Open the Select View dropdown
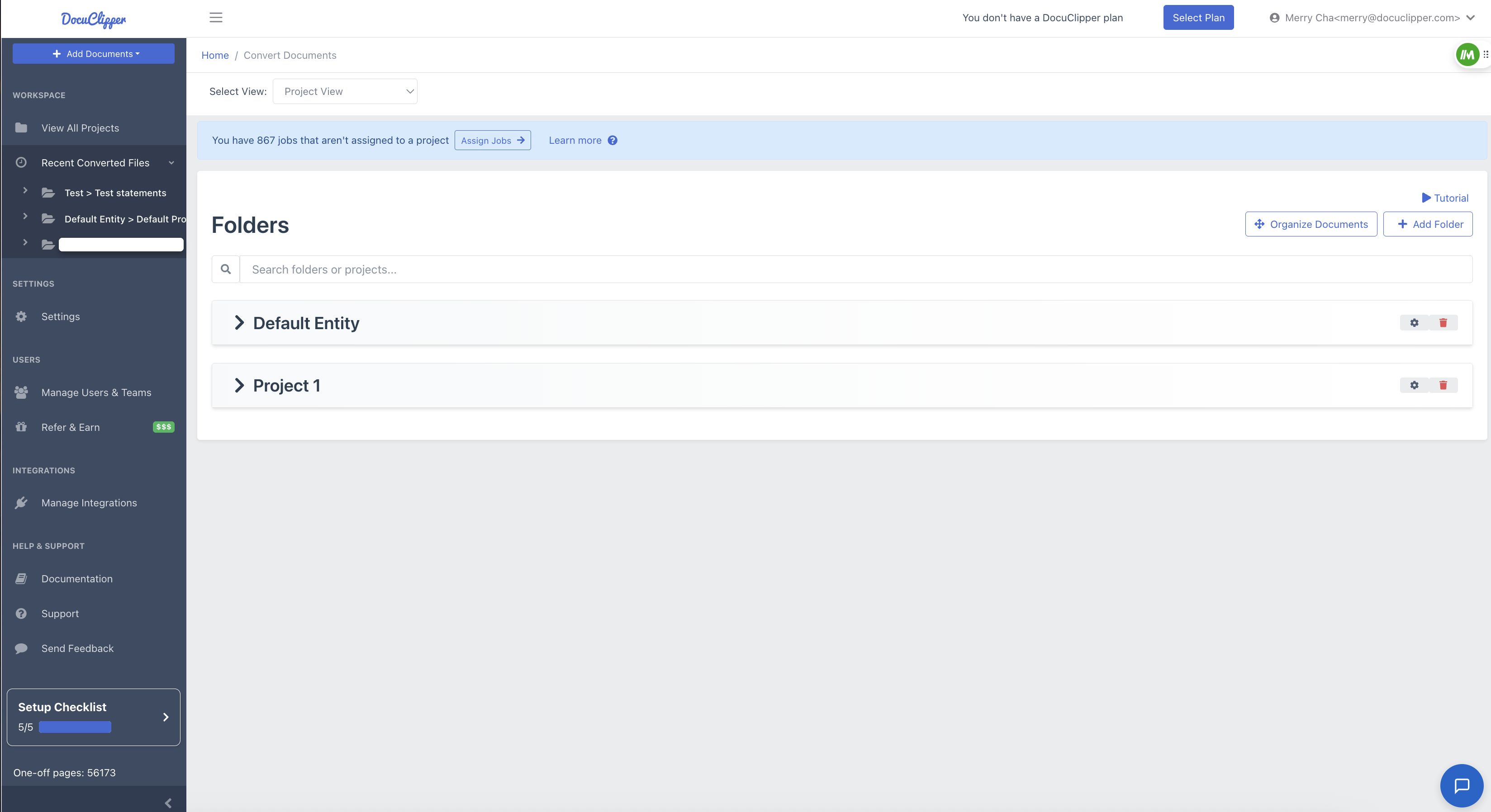Screen dimensions: 1491x812 point(345,91)
